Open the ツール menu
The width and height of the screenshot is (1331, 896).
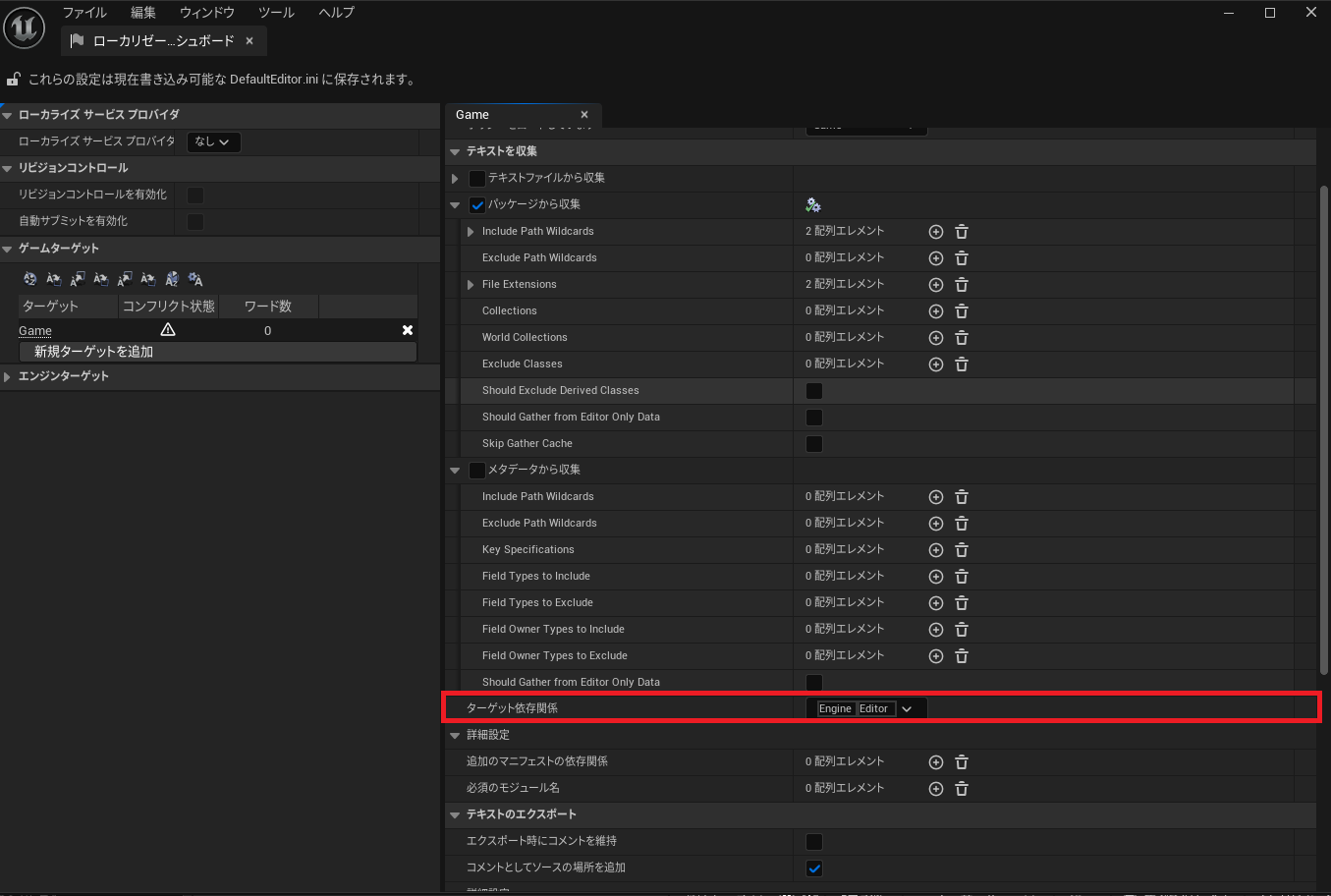(276, 13)
